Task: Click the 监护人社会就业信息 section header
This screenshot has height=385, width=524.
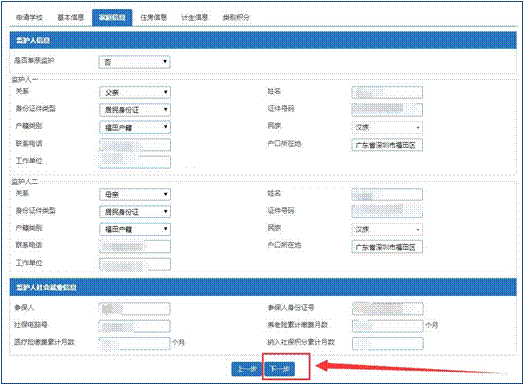Action: click(x=263, y=287)
